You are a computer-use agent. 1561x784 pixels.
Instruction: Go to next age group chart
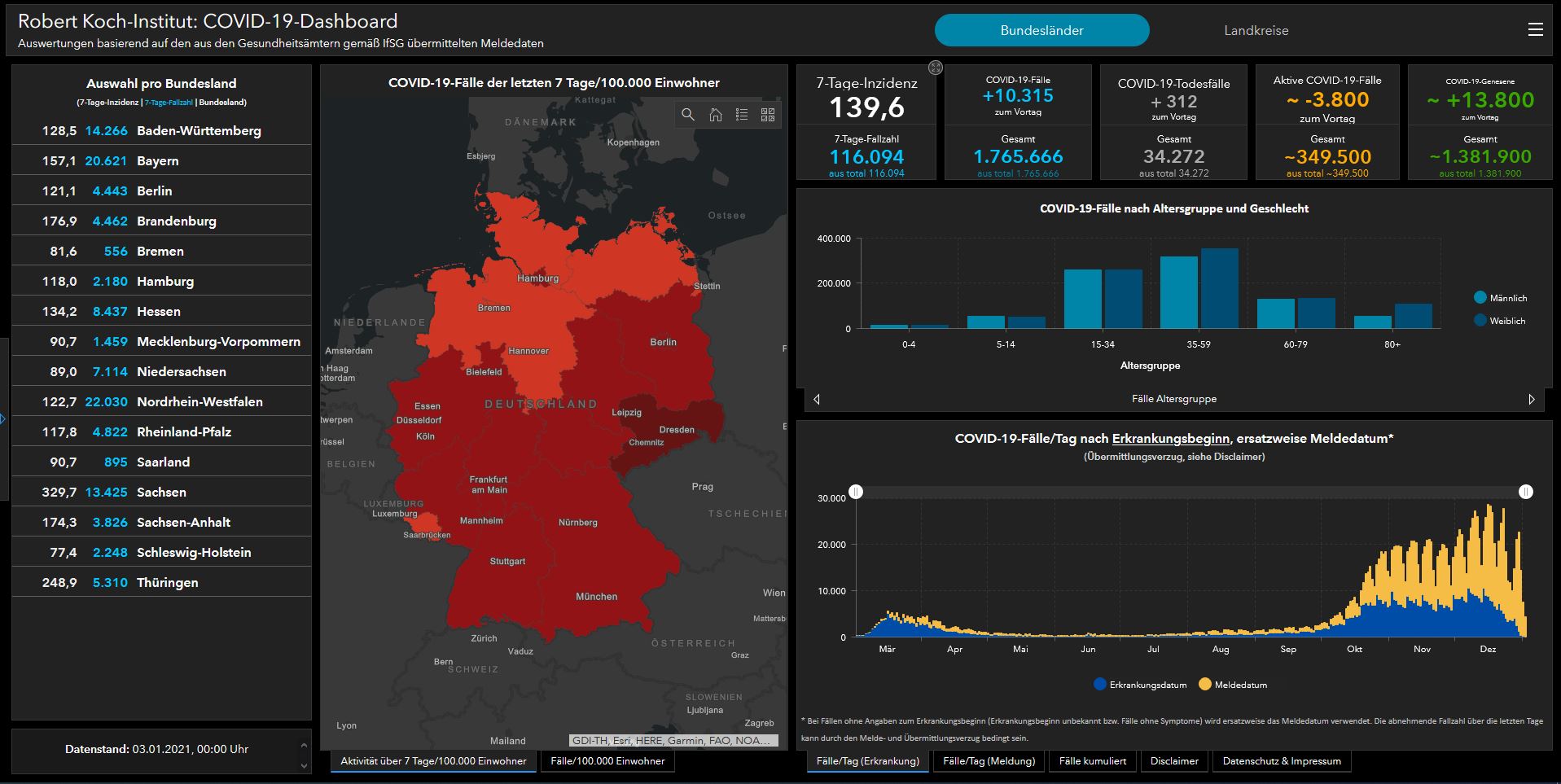(x=1531, y=399)
